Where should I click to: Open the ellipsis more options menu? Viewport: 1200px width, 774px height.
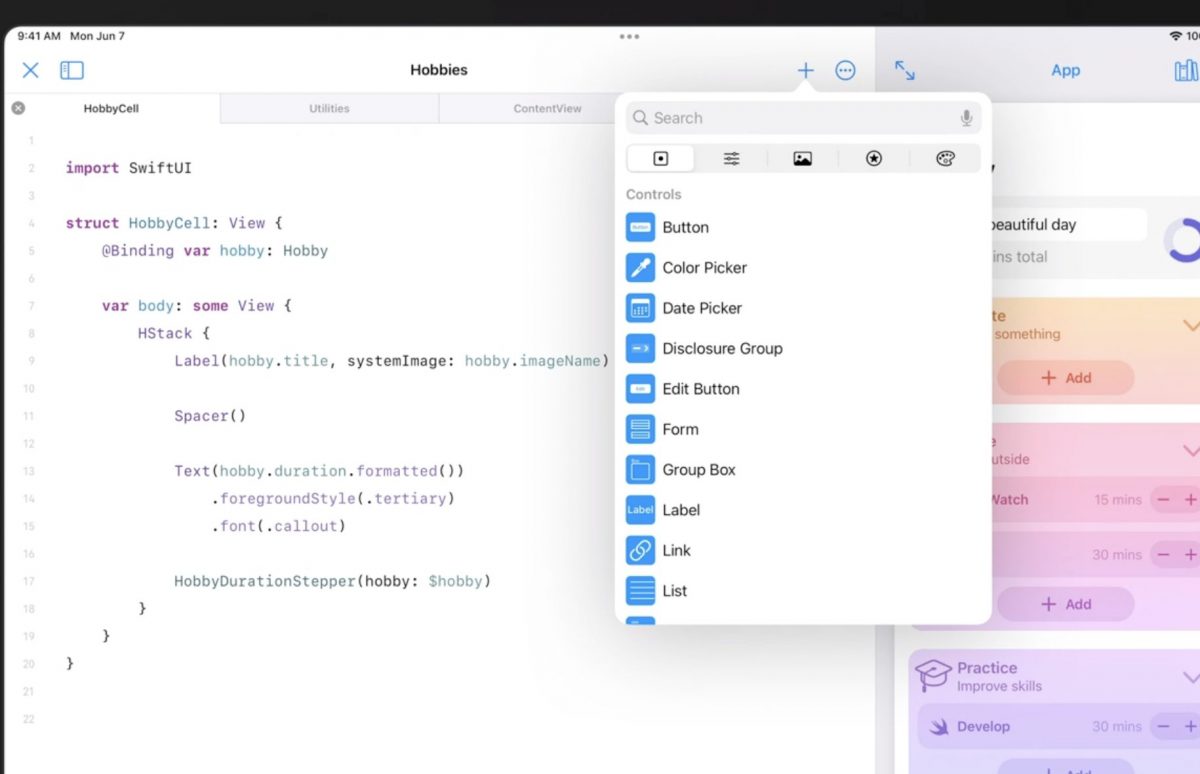[x=846, y=70]
